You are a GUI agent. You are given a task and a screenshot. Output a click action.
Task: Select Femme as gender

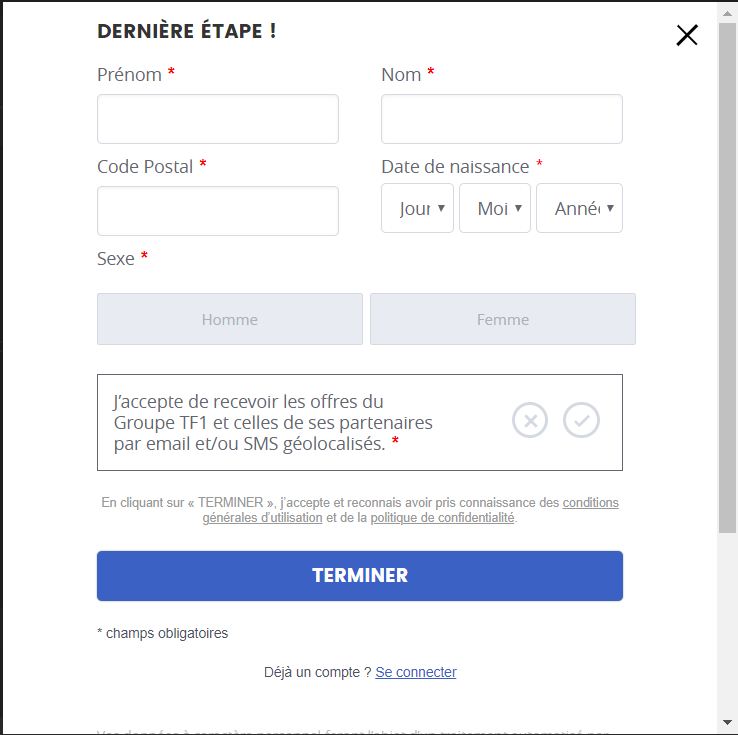coord(503,319)
